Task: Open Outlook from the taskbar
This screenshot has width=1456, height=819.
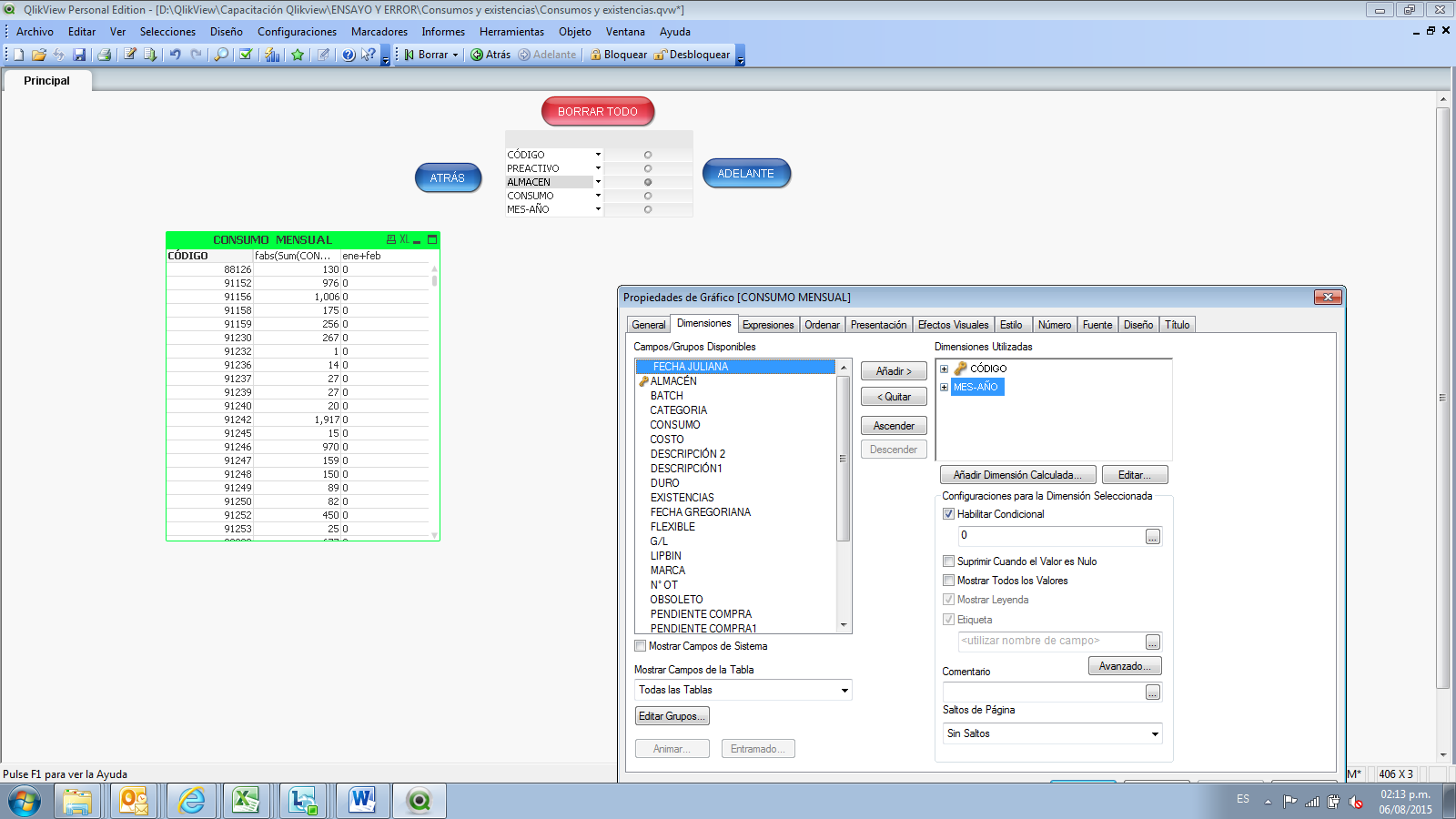Action: 134,801
